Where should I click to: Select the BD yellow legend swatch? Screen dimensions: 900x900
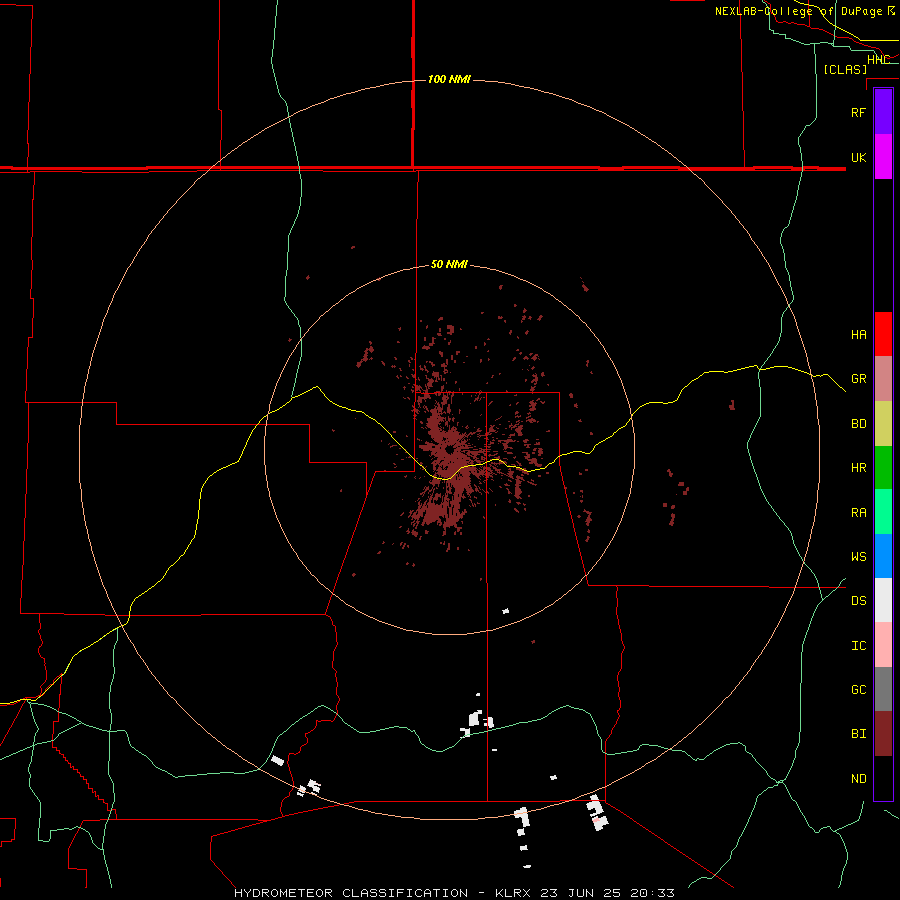point(883,424)
